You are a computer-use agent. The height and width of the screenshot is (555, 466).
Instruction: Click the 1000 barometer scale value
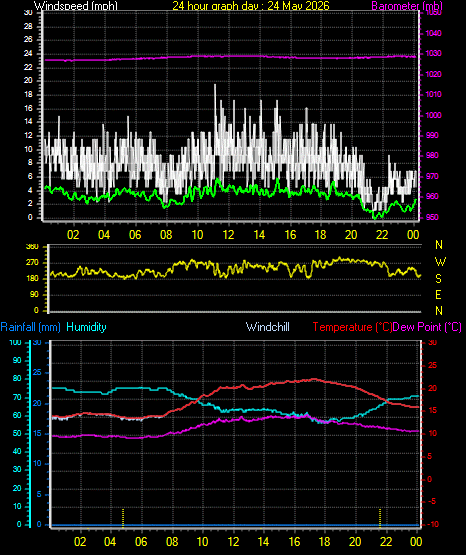click(433, 115)
